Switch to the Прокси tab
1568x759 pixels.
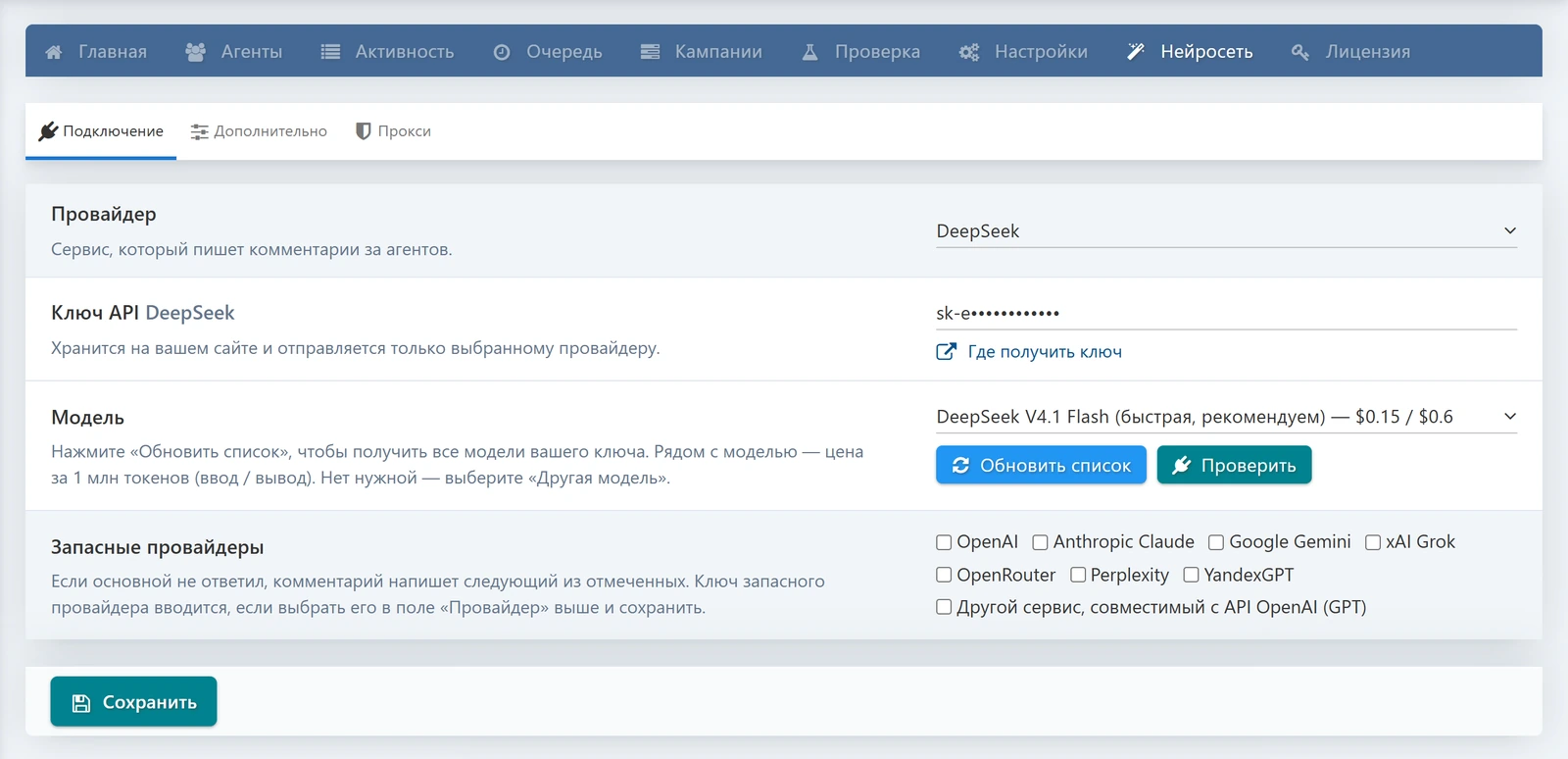click(393, 131)
